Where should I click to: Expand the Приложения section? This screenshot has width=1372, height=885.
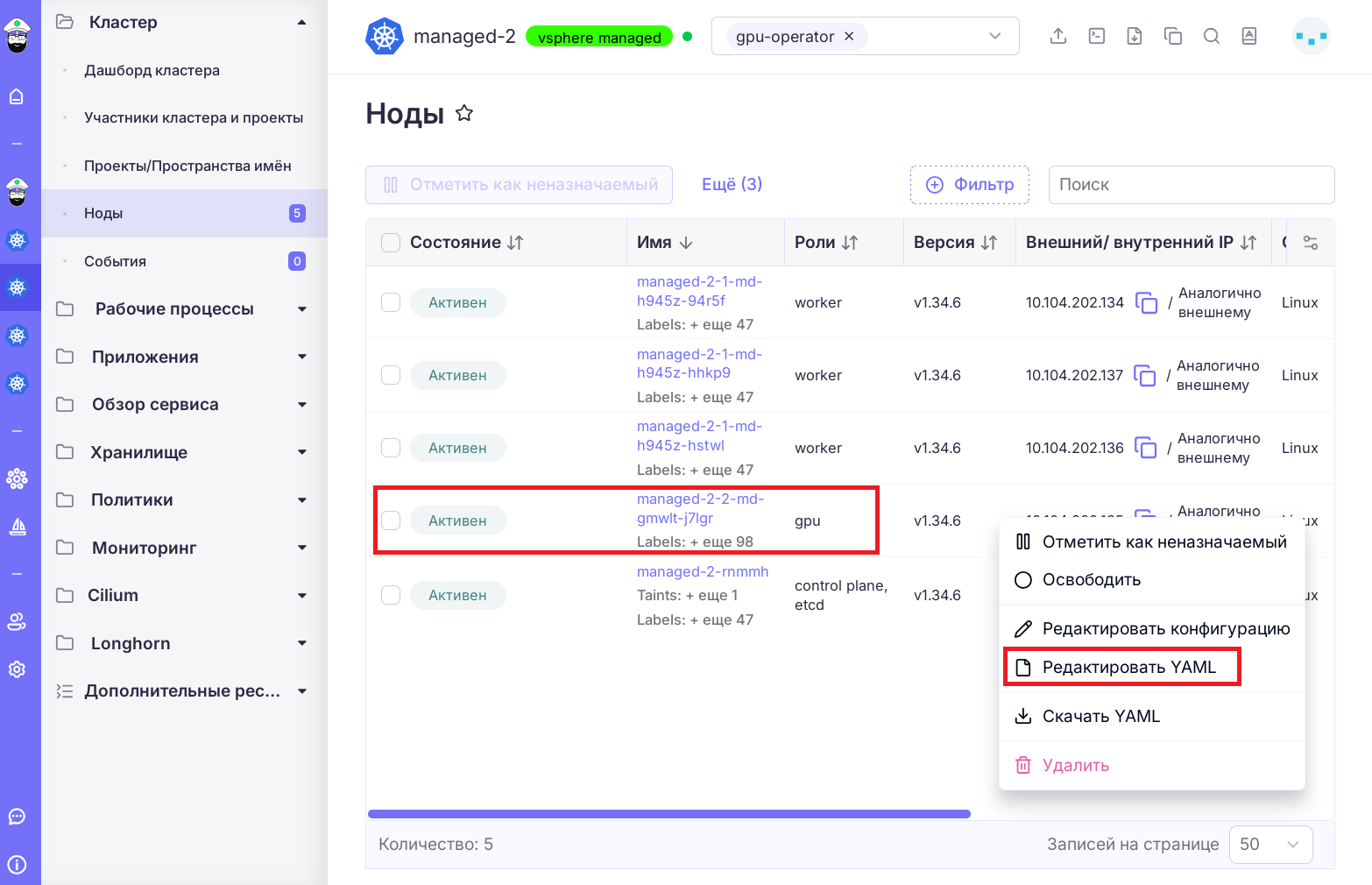pos(302,357)
